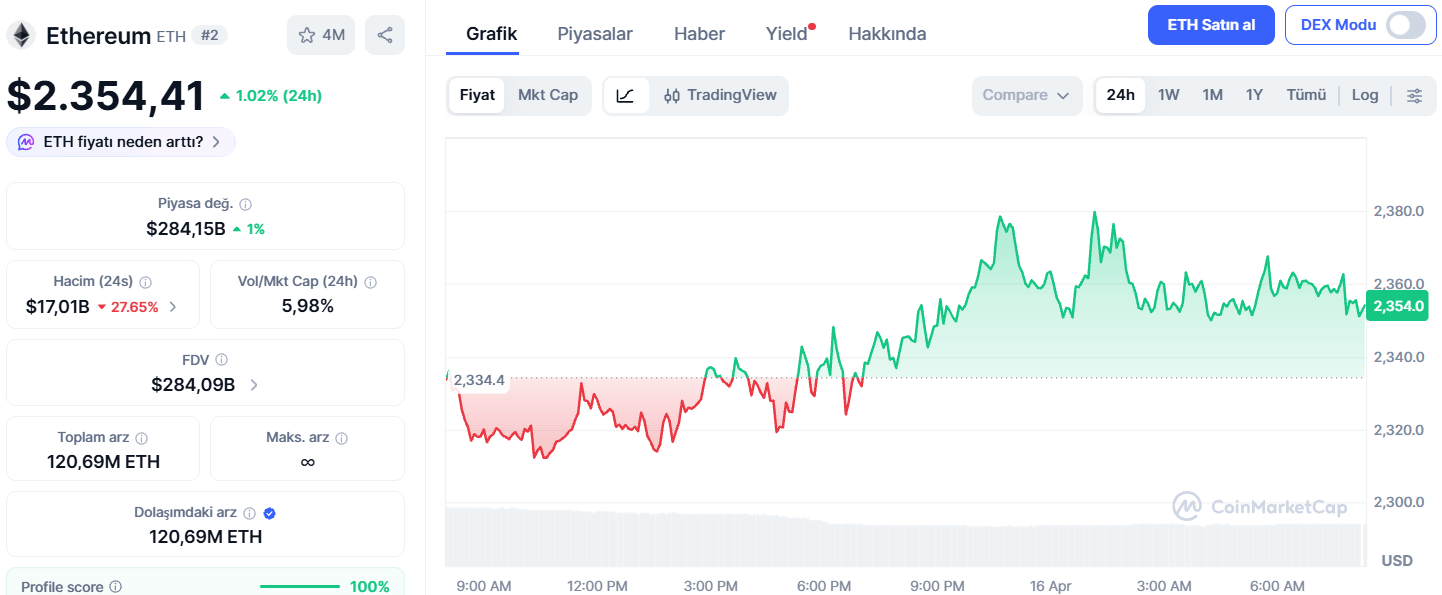The width and height of the screenshot is (1442, 595).
Task: Click the 120,69M ETH Dolaşımdaki arz value
Action: pyautogui.click(x=206, y=537)
